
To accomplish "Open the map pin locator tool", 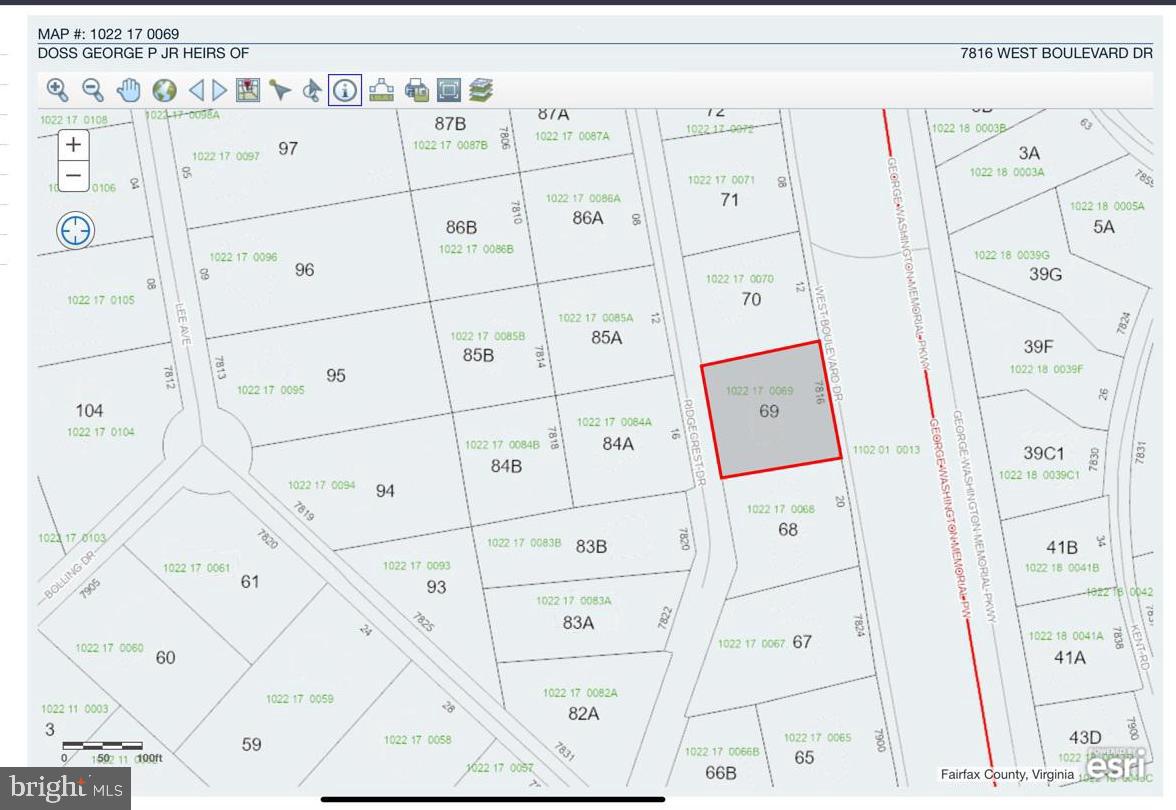I will pyautogui.click(x=248, y=90).
